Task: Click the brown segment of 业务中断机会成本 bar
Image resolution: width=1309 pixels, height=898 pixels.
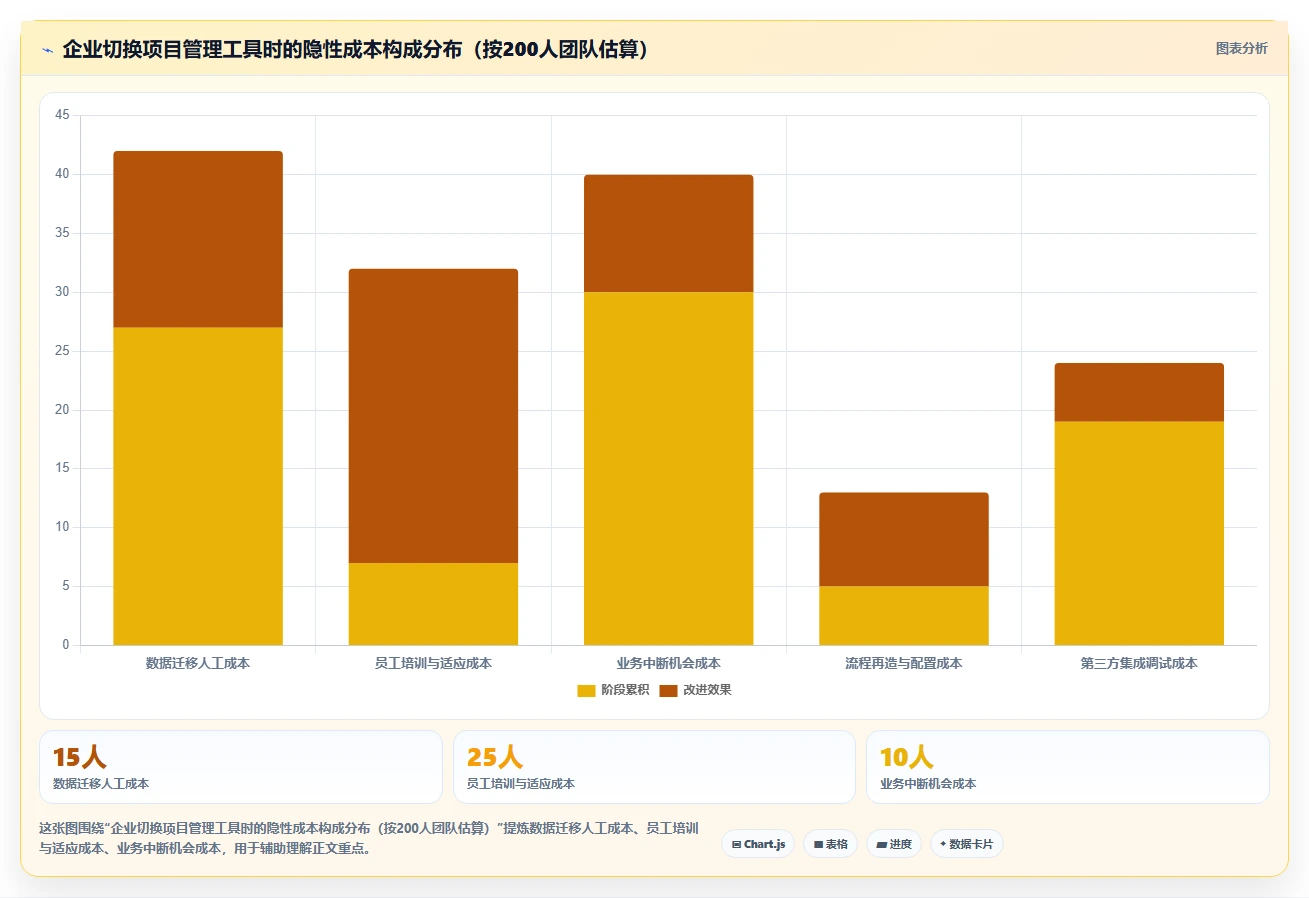Action: pyautogui.click(x=669, y=233)
